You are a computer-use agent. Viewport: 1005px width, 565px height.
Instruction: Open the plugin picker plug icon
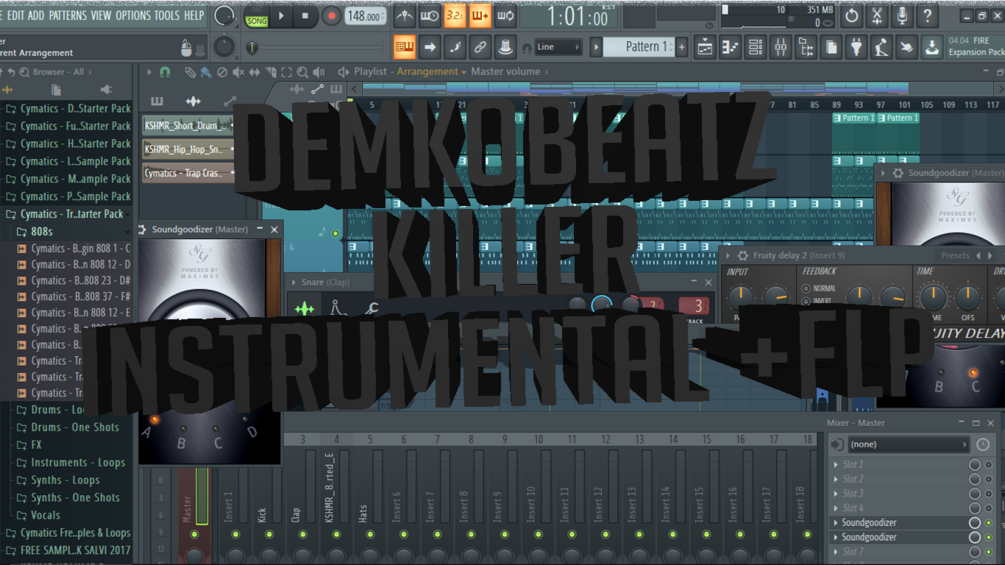pos(856,47)
